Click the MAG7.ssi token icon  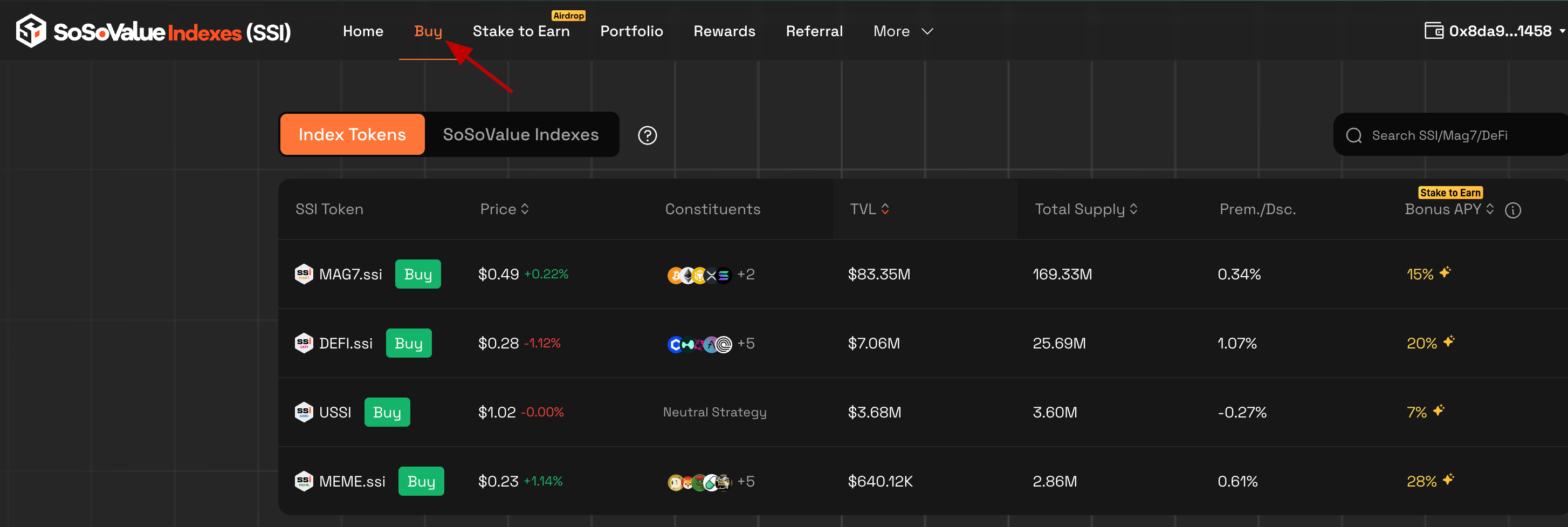coord(304,274)
